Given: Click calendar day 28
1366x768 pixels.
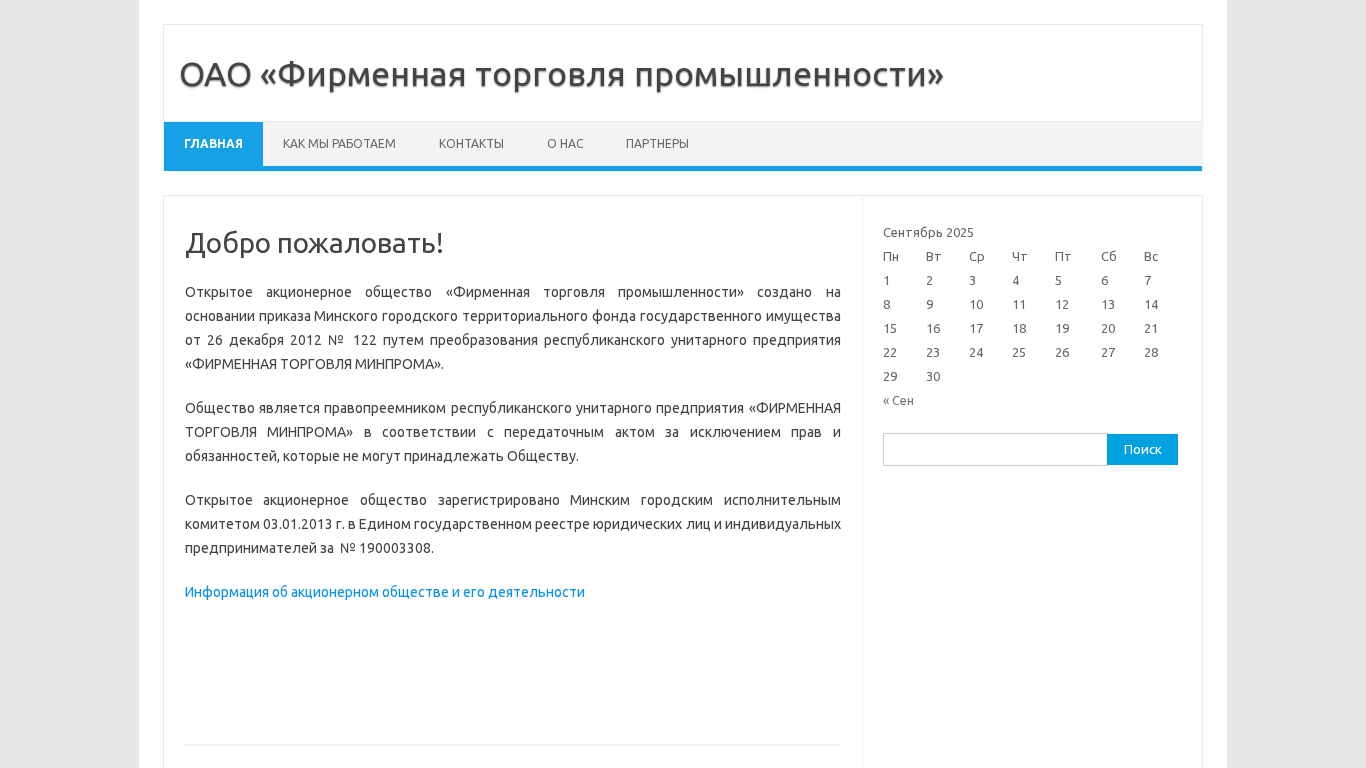Looking at the screenshot, I should click(1151, 353).
